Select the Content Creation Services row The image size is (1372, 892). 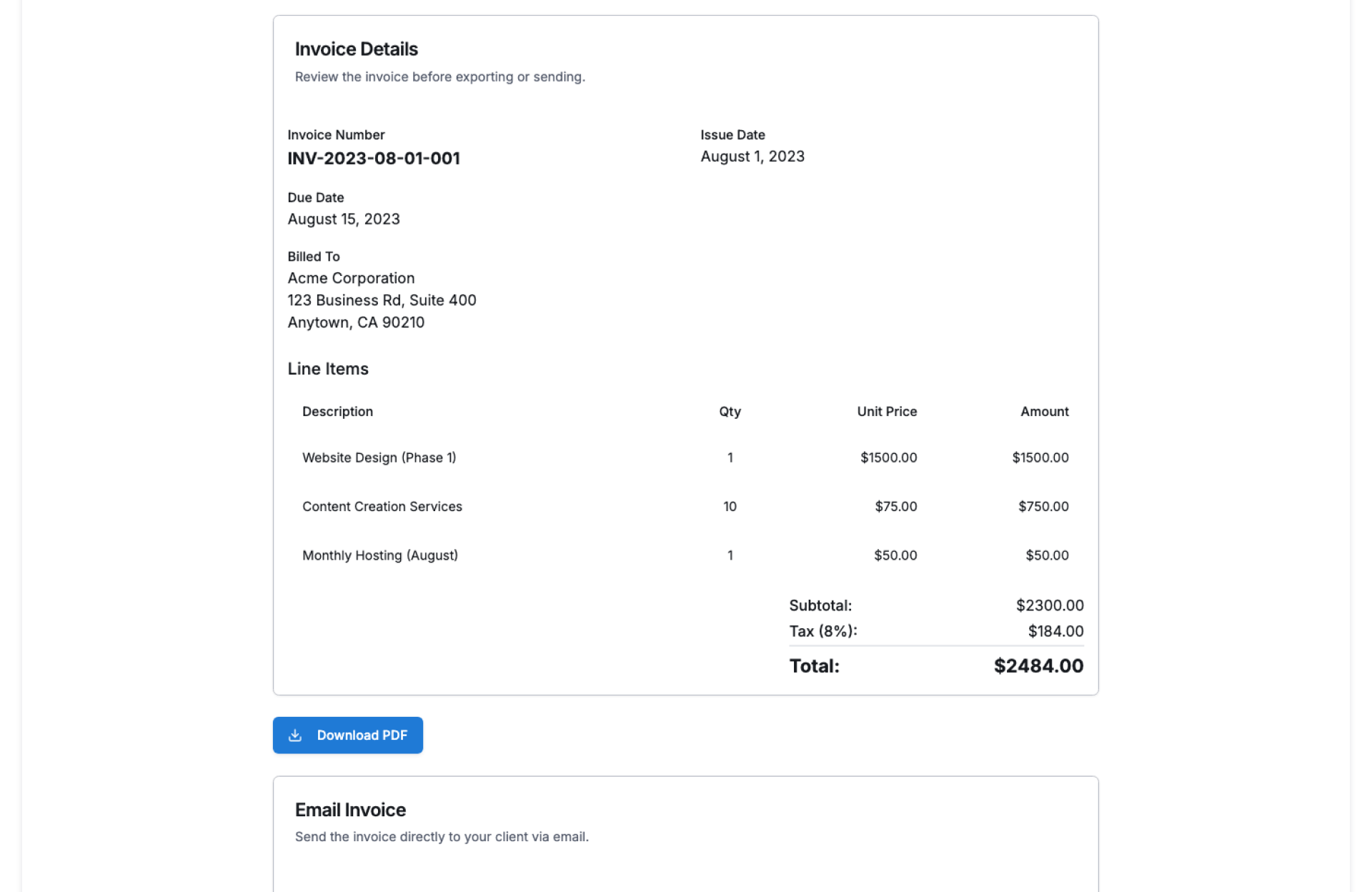[x=382, y=507]
